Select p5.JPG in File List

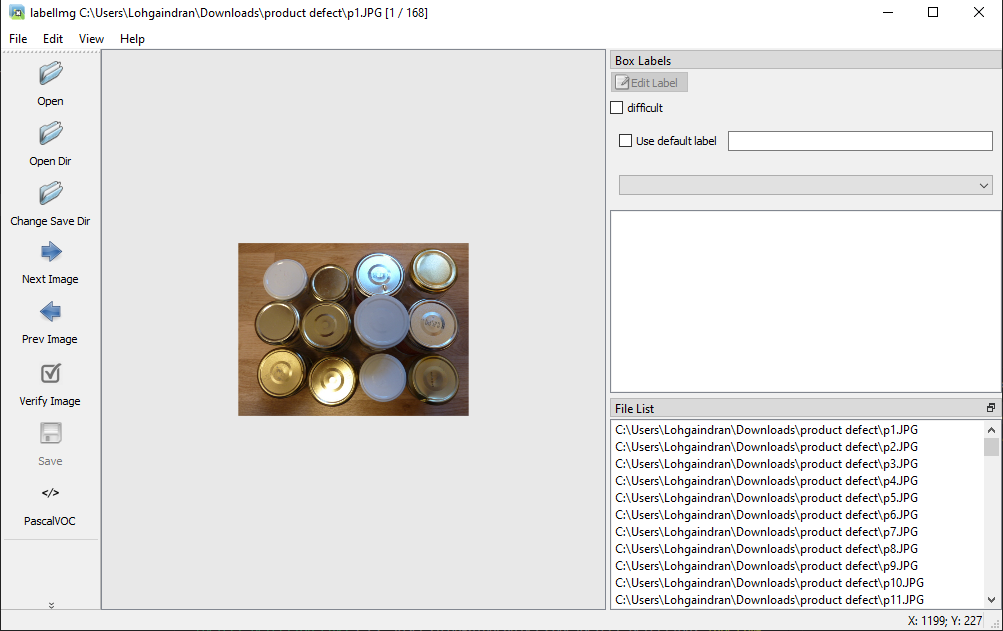click(x=766, y=498)
